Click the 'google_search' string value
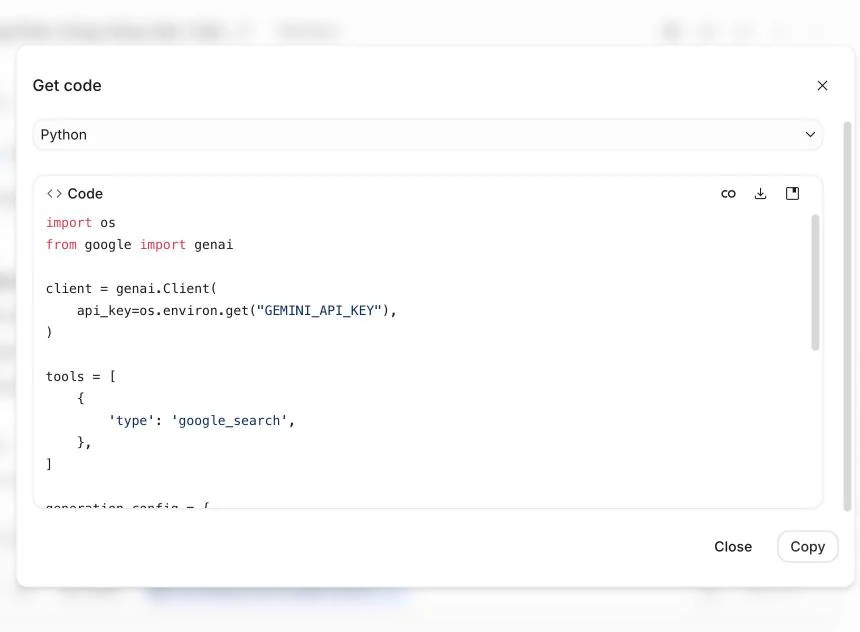This screenshot has height=632, width=860. (x=229, y=421)
